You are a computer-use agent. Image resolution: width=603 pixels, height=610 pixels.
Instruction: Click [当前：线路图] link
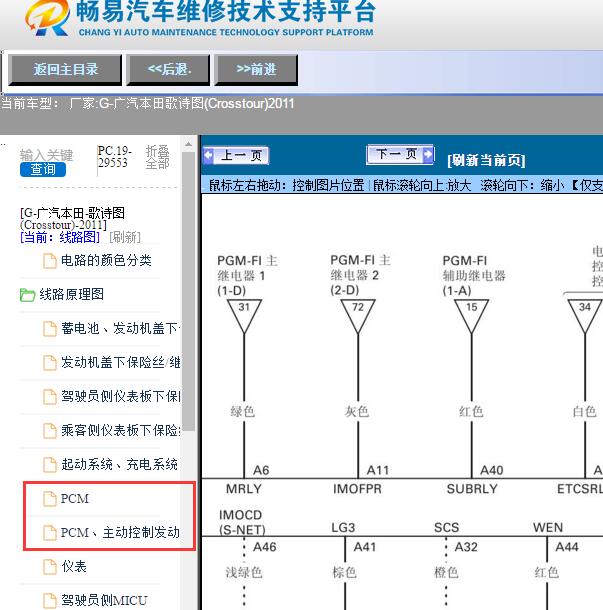[x=60, y=237]
